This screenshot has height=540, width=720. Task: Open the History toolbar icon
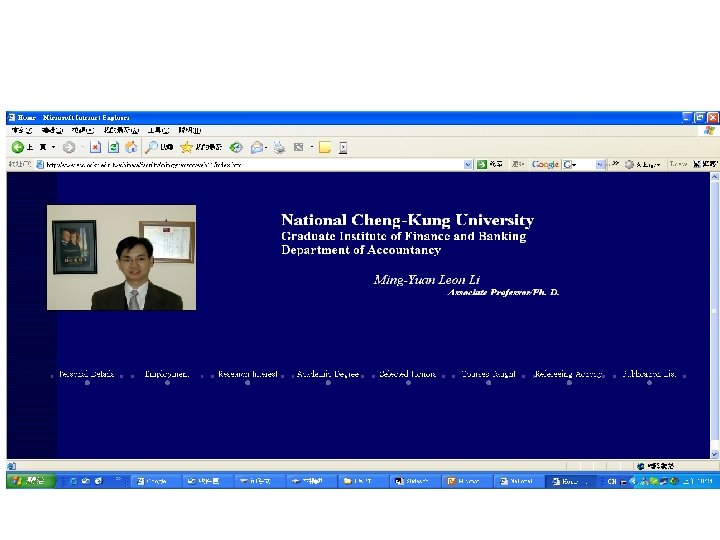236,147
